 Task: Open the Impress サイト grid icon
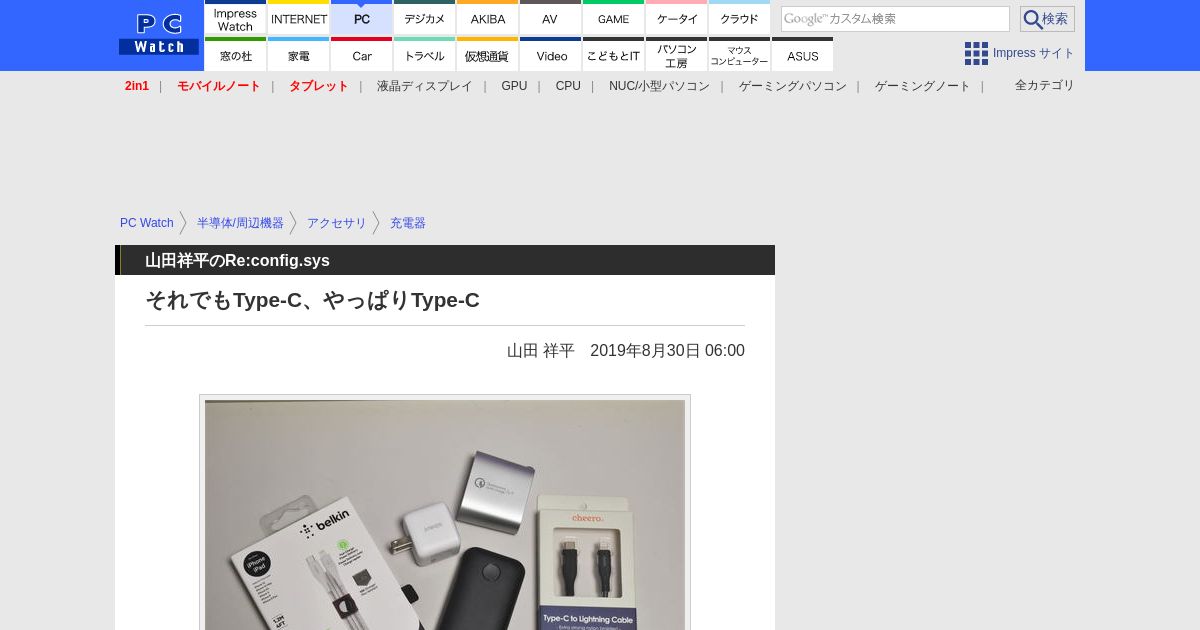coord(976,53)
